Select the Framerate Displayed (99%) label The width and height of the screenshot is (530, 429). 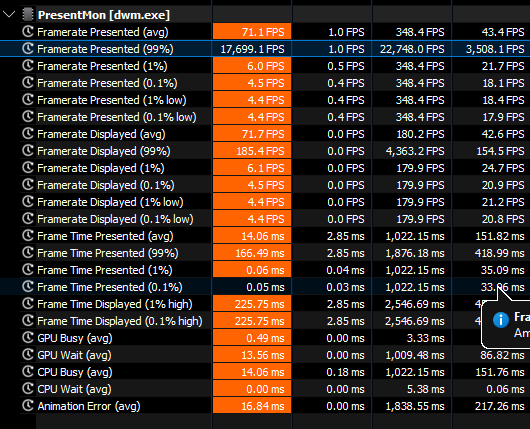pos(104,151)
